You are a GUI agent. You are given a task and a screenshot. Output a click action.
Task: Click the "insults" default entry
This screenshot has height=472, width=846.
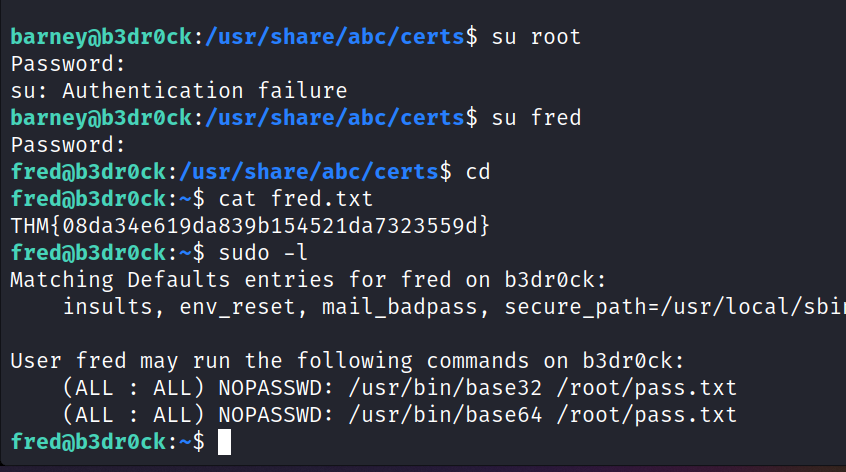[x=108, y=307]
